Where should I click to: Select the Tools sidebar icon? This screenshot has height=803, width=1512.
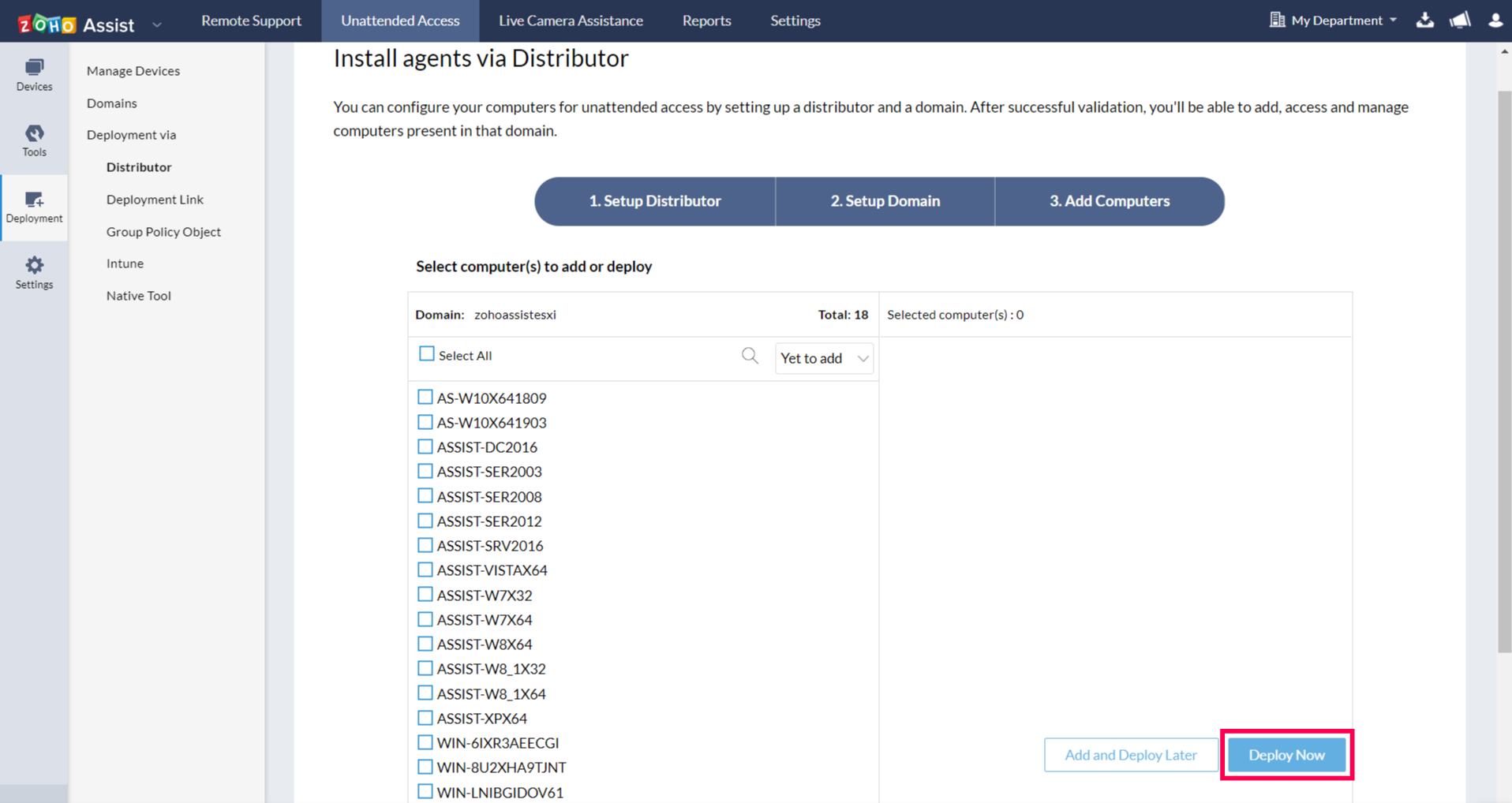coord(34,140)
